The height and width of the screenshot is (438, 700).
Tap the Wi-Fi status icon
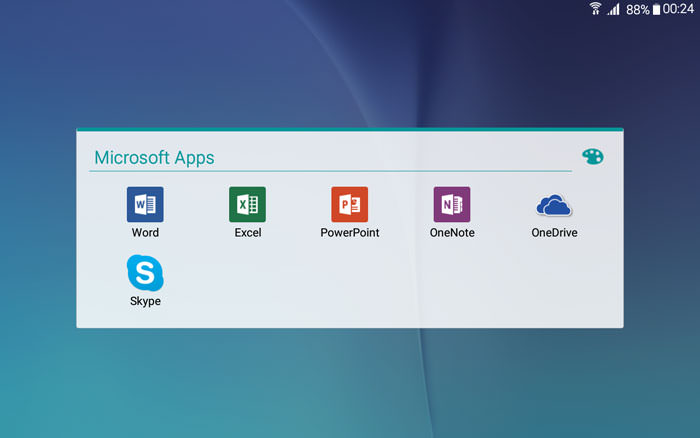[596, 9]
